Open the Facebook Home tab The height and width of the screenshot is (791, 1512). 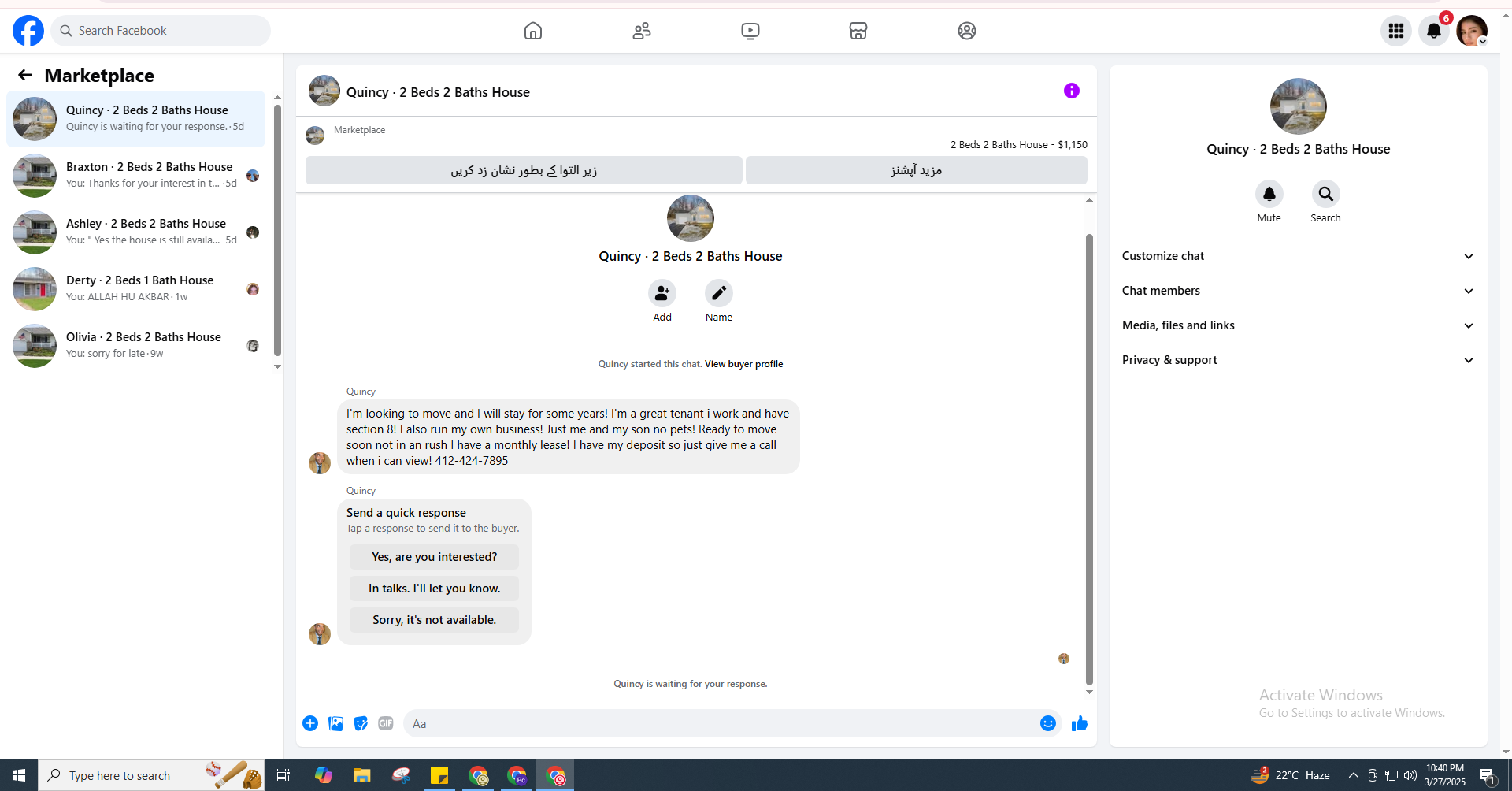point(533,31)
